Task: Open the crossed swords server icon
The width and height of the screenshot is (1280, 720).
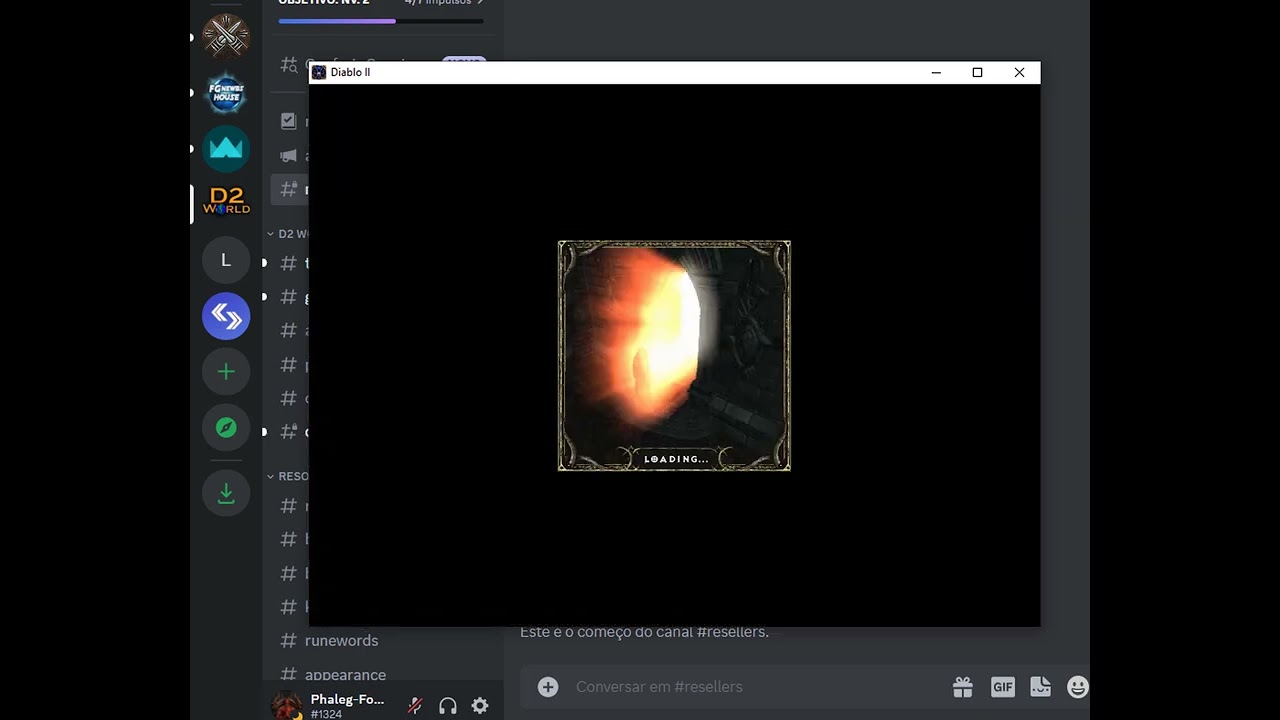Action: [x=226, y=37]
